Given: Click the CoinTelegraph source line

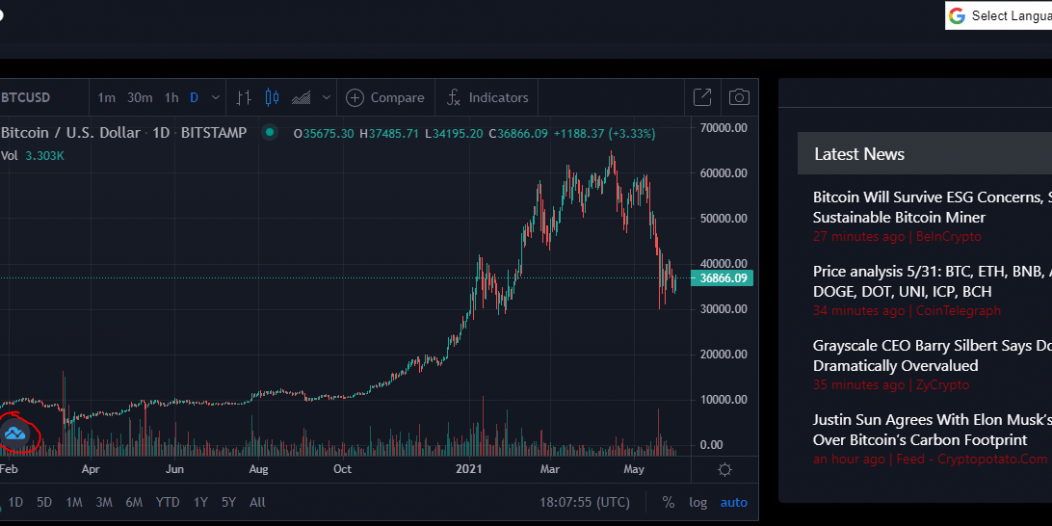Looking at the screenshot, I should (x=907, y=311).
